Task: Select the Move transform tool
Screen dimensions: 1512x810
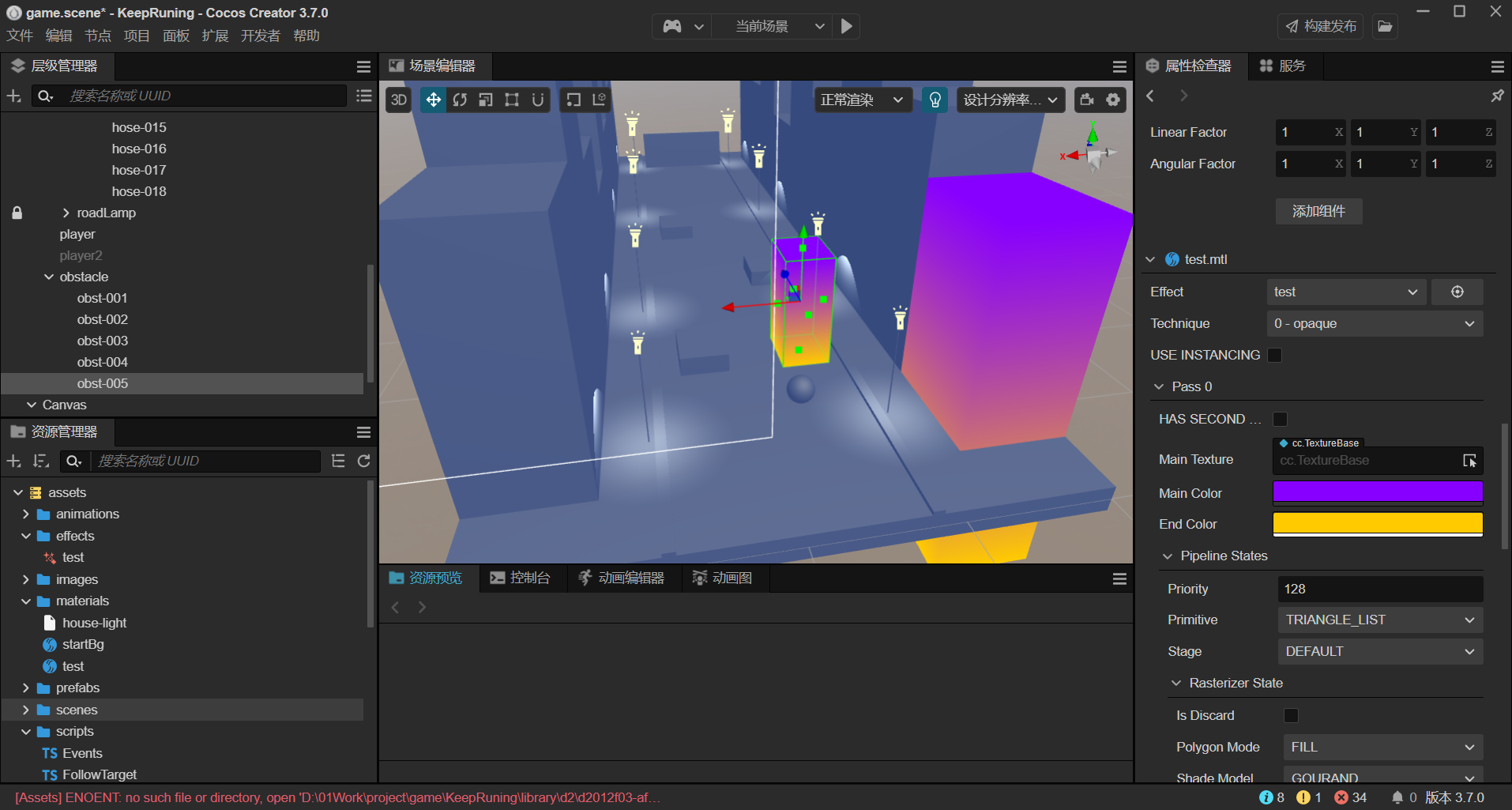Action: (x=432, y=100)
